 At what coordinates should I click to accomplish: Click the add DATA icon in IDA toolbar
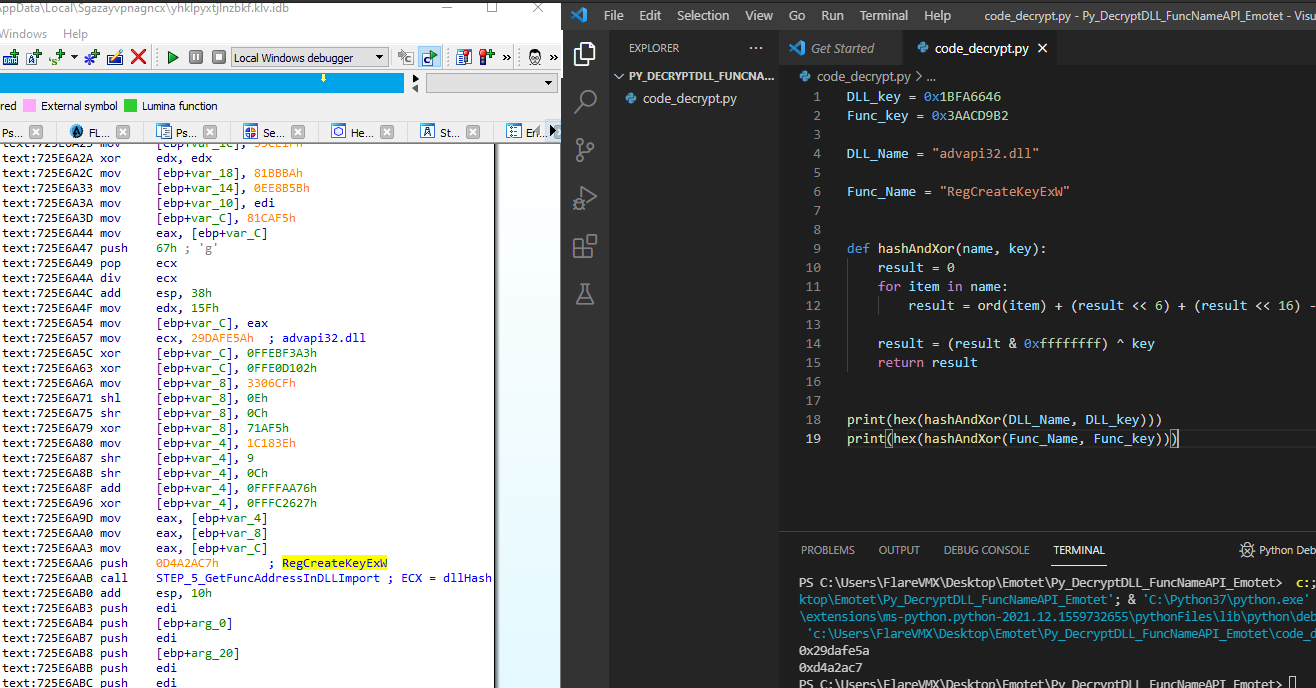10,57
